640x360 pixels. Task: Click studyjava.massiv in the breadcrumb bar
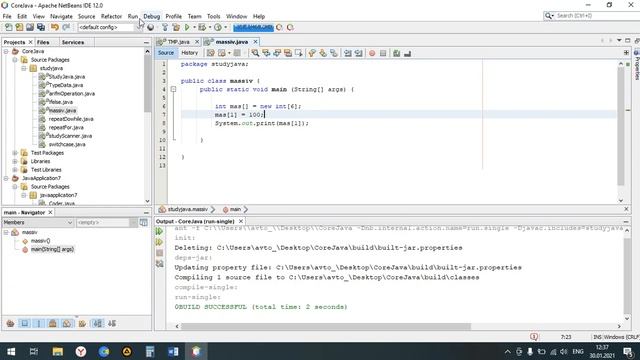188,209
